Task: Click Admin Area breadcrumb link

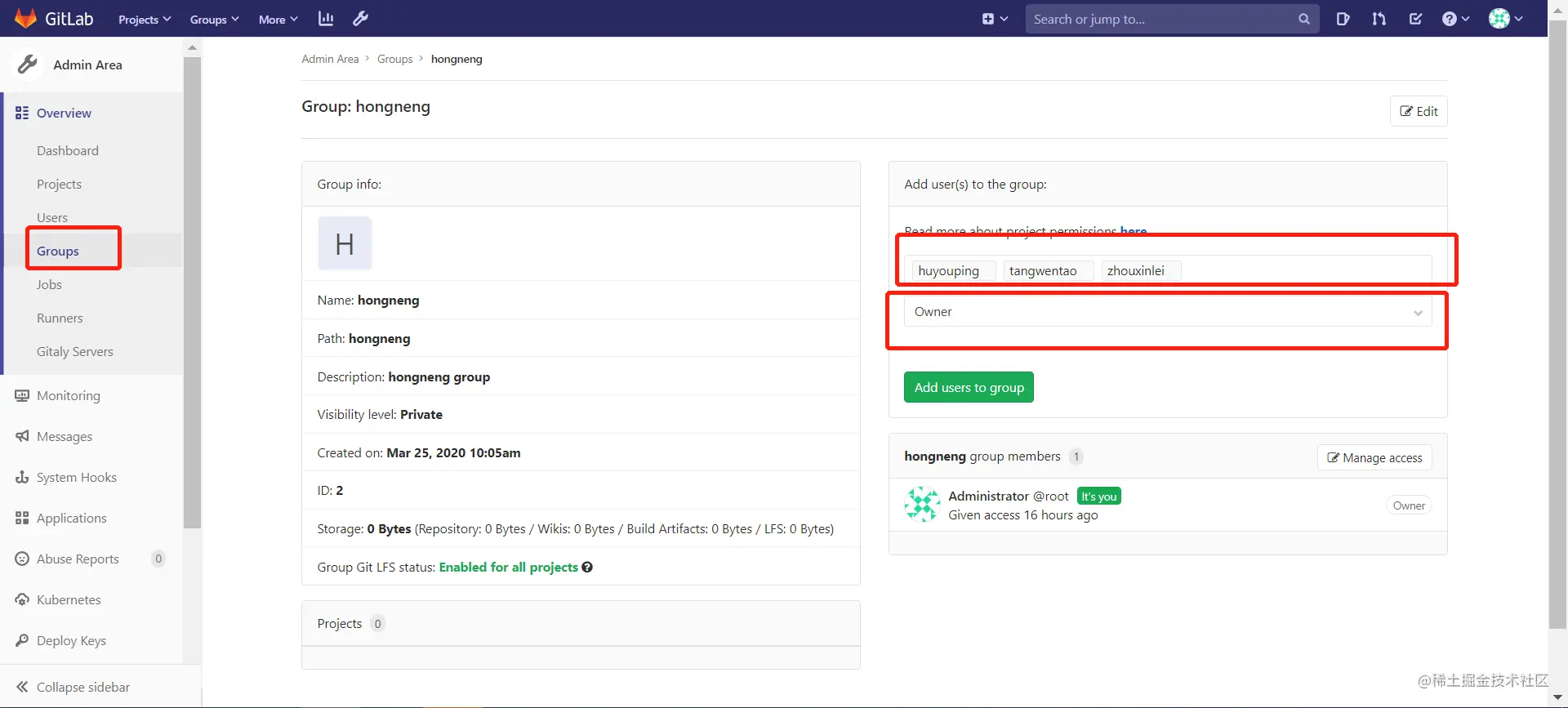Action: [x=330, y=59]
